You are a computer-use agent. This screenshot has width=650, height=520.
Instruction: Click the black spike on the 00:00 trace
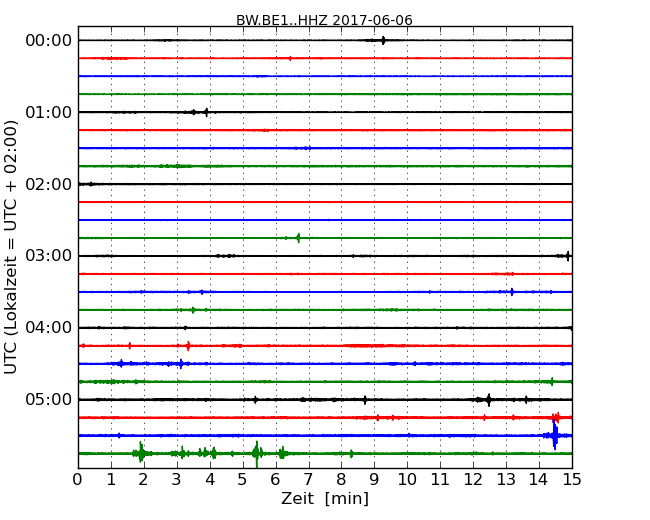pos(383,40)
